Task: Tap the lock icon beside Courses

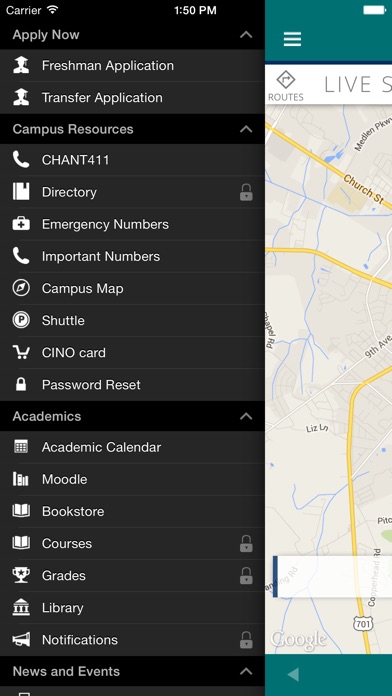Action: click(x=246, y=543)
